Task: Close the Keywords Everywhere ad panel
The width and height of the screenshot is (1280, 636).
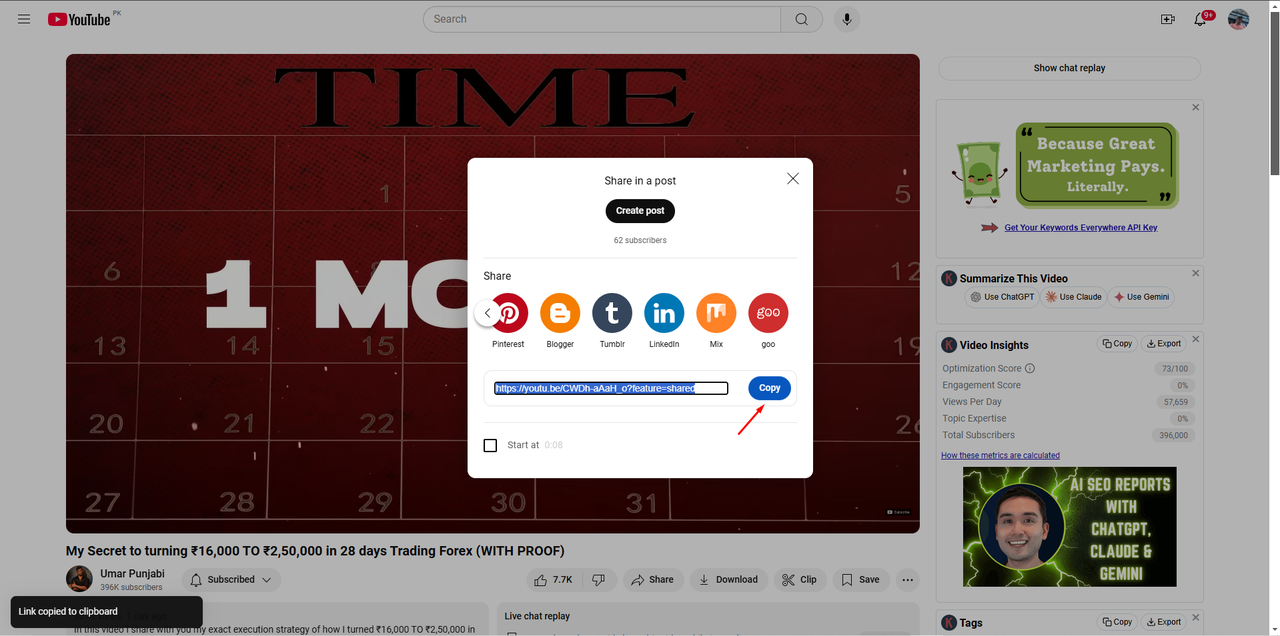Action: coord(1195,107)
